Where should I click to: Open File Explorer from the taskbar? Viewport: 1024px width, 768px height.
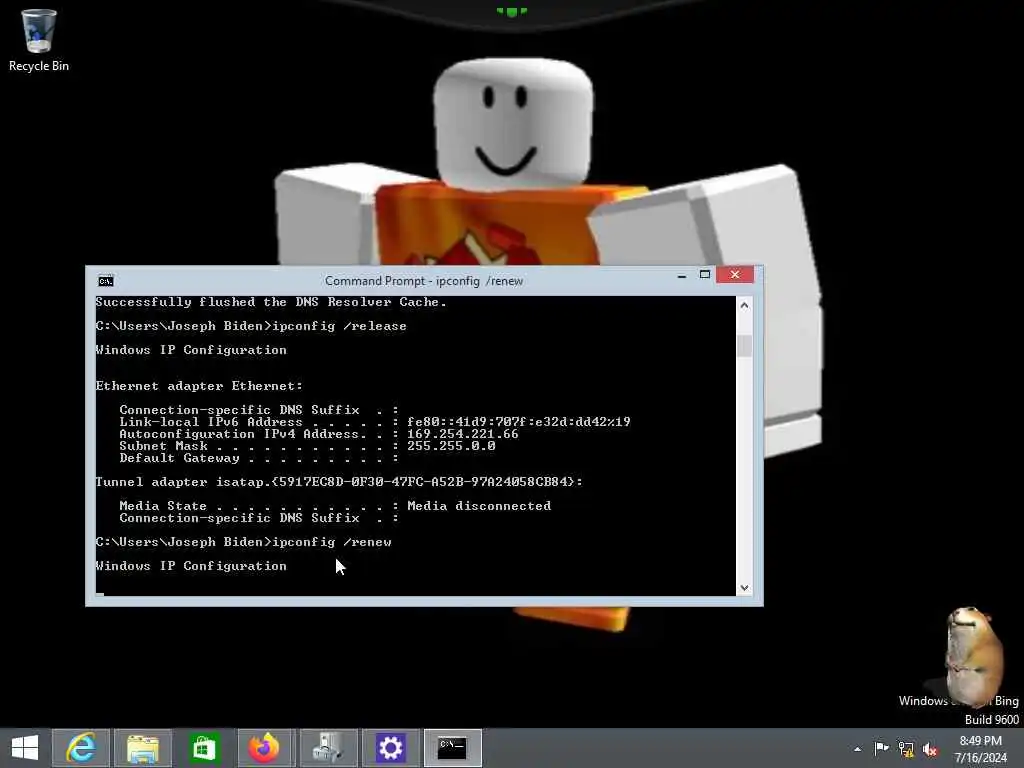point(143,748)
